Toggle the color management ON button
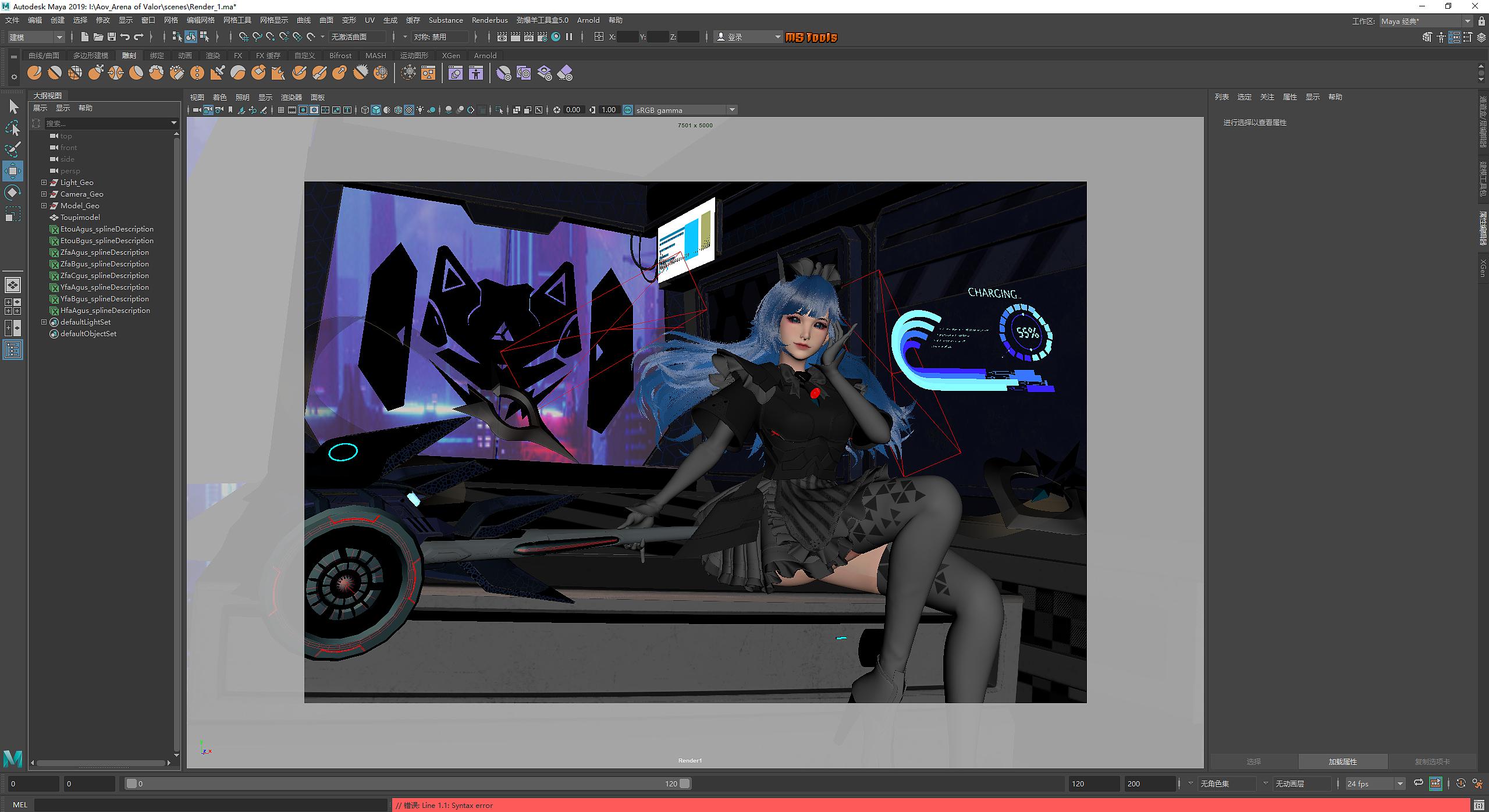The height and width of the screenshot is (812, 1489). (x=628, y=110)
